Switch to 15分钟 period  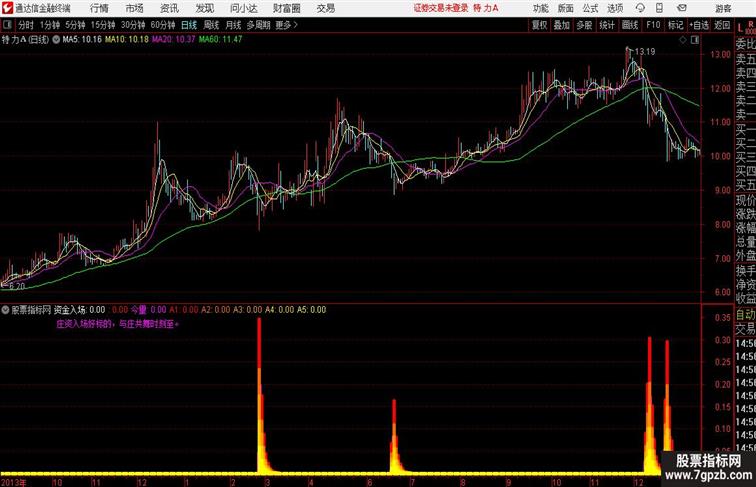[x=103, y=25]
